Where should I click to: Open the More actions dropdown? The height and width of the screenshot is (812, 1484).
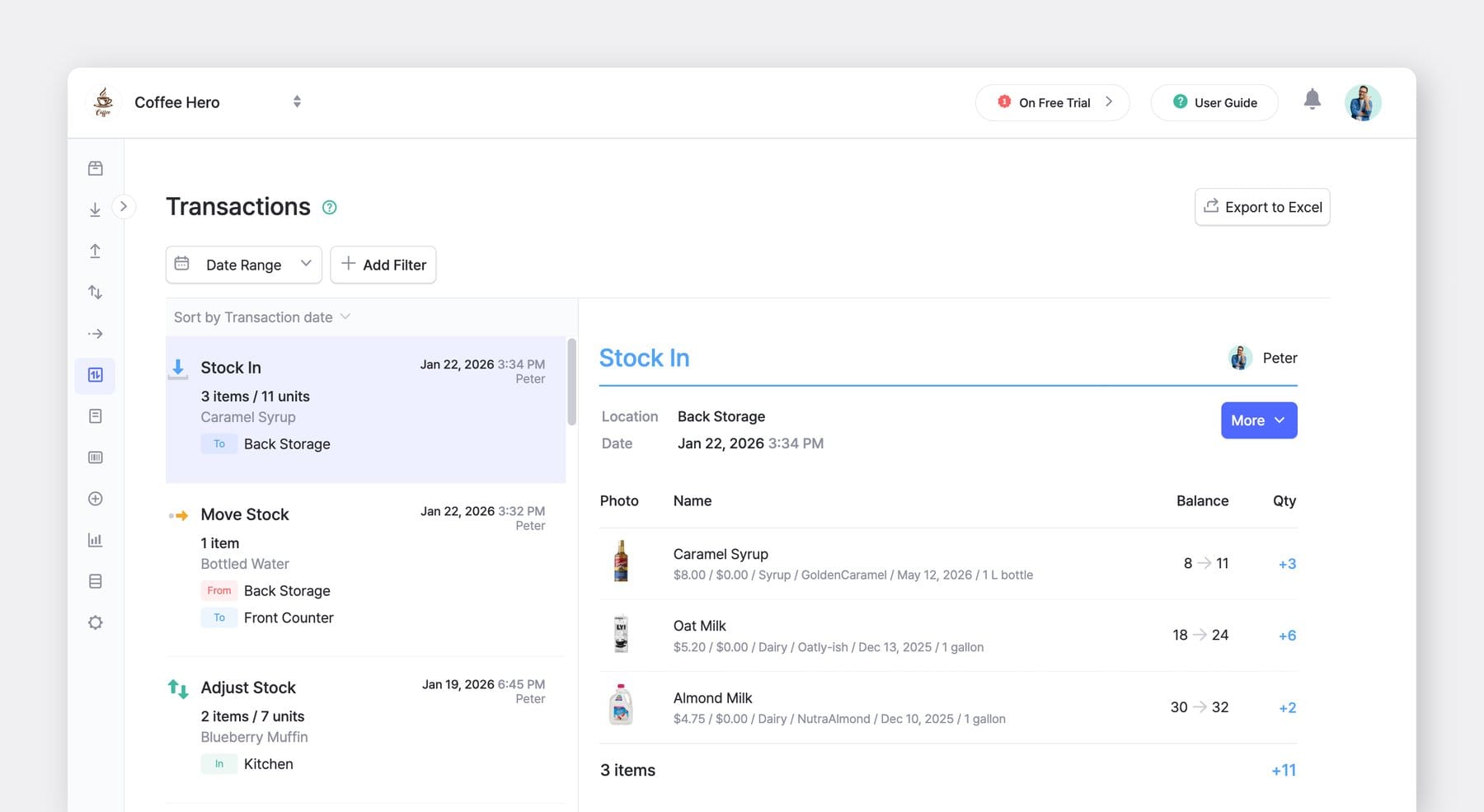(x=1258, y=420)
